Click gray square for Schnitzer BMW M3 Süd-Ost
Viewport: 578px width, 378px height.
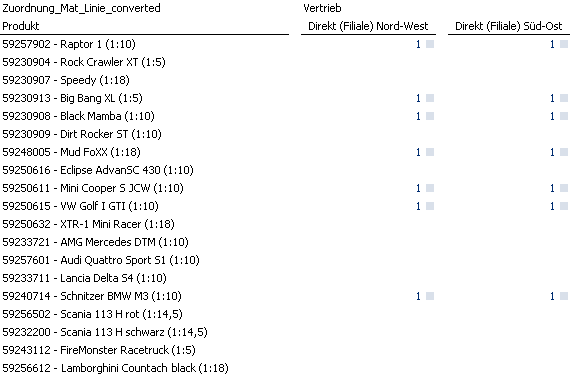(564, 296)
